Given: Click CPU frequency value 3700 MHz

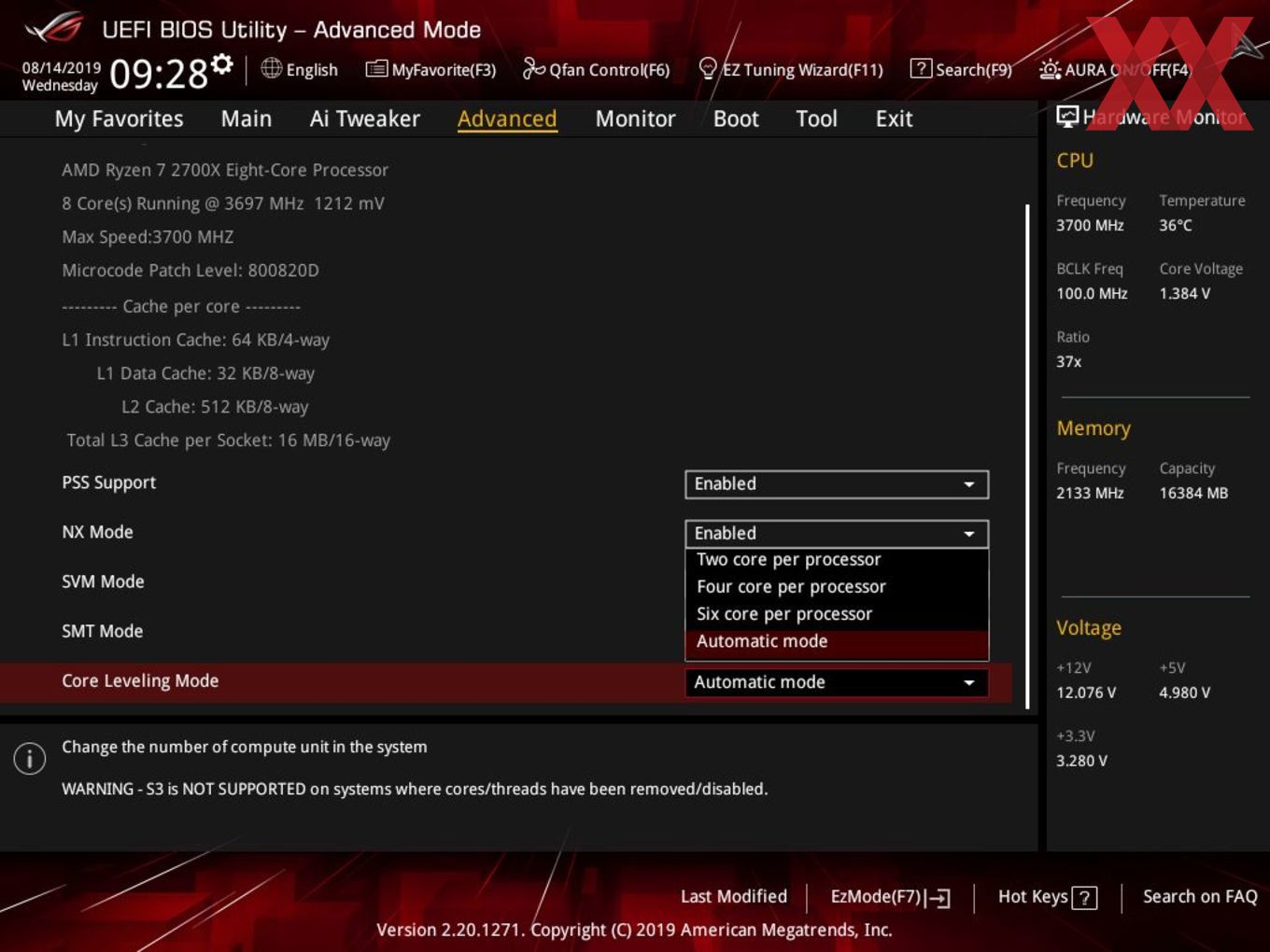Looking at the screenshot, I should coord(1090,225).
